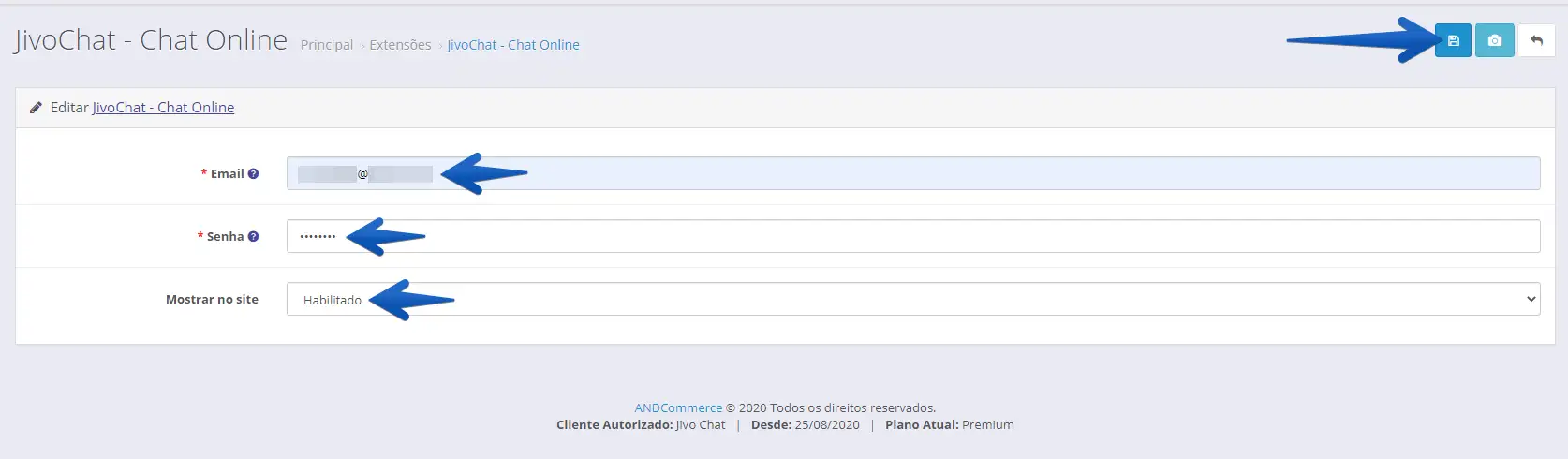Click the Desde: 25/08/2020 text
1568x459 pixels.
coord(806,424)
